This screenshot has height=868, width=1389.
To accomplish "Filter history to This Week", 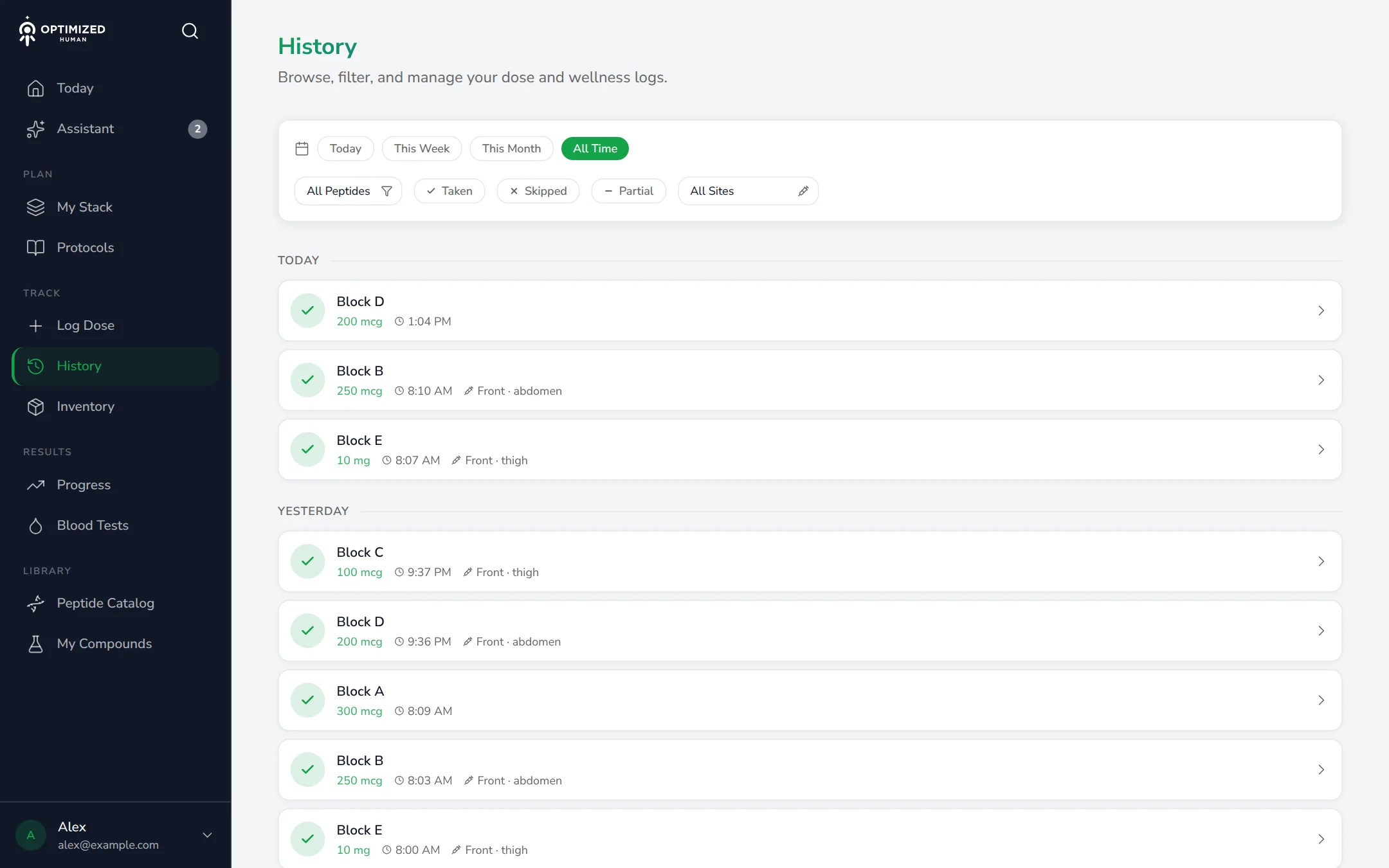I will [422, 149].
